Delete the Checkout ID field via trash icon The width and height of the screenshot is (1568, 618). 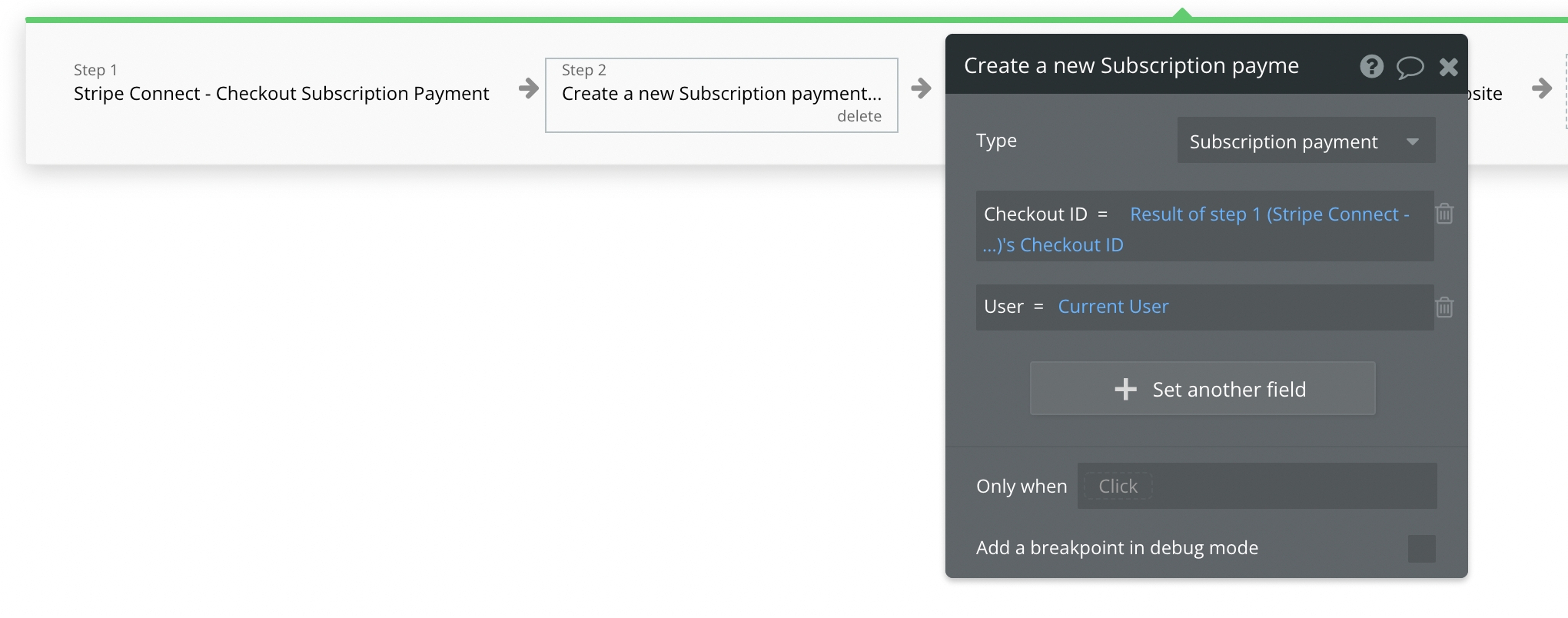pos(1444,214)
